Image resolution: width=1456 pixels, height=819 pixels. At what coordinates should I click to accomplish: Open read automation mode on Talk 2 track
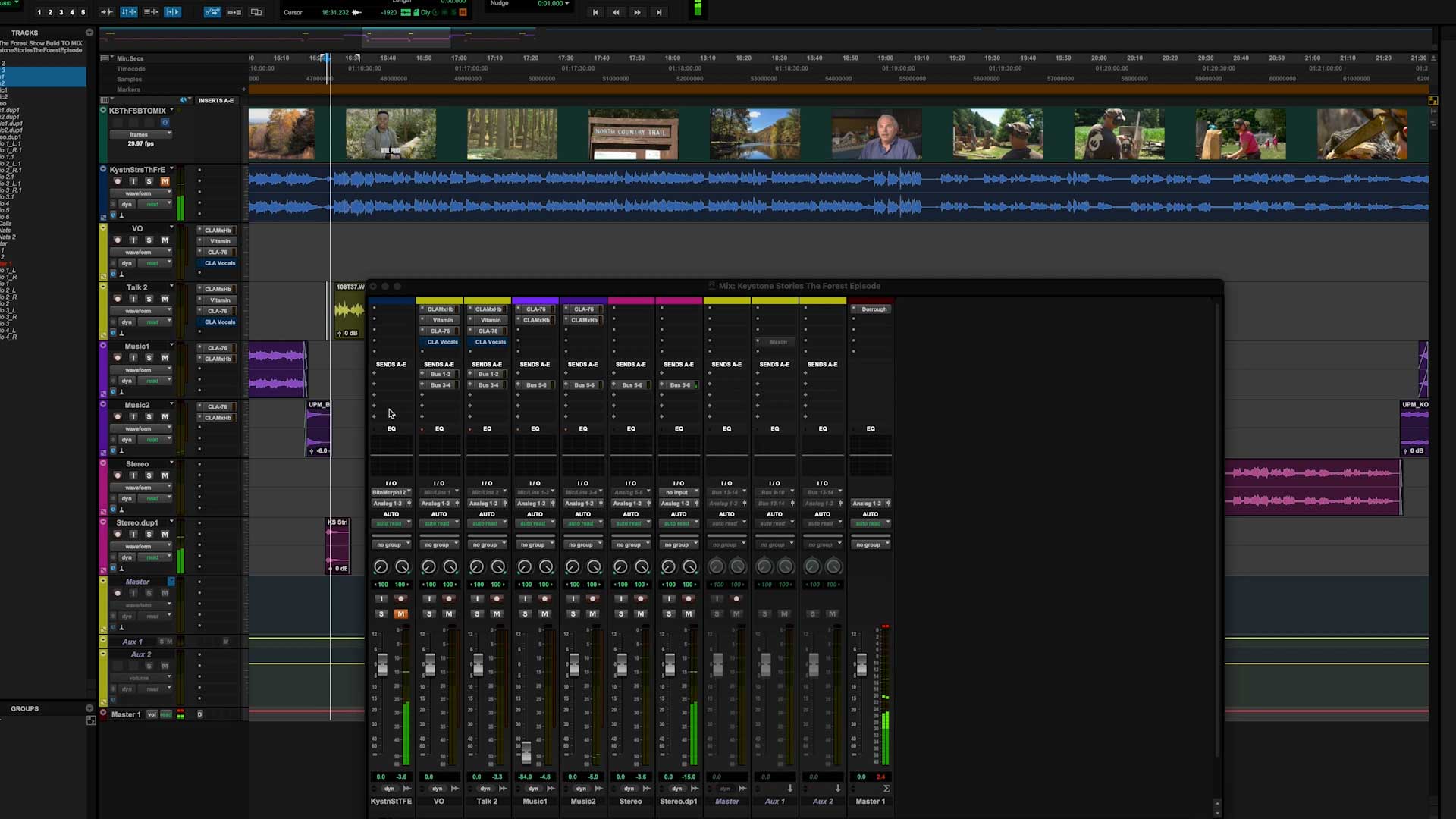pos(155,322)
